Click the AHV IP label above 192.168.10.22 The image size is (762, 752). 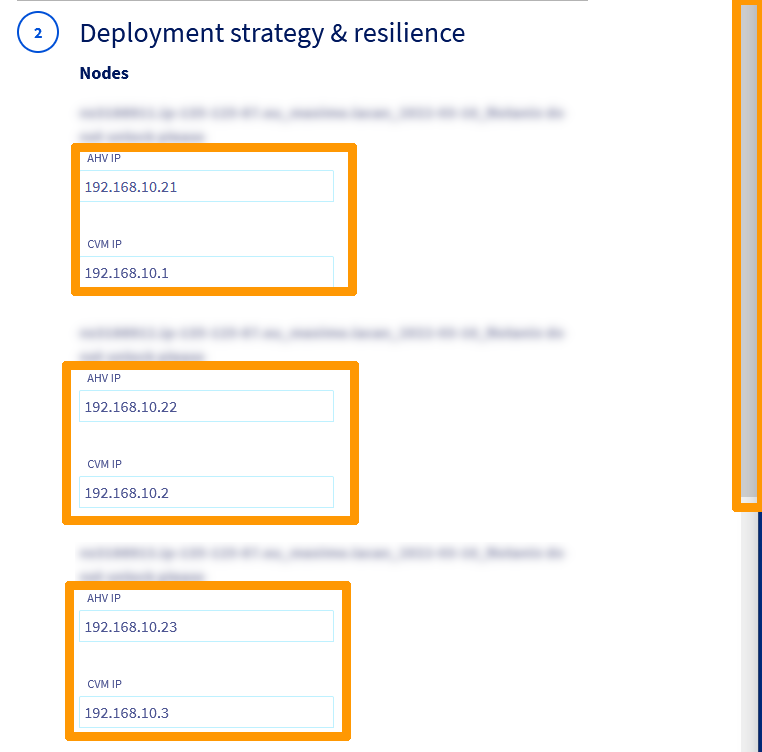pos(104,378)
